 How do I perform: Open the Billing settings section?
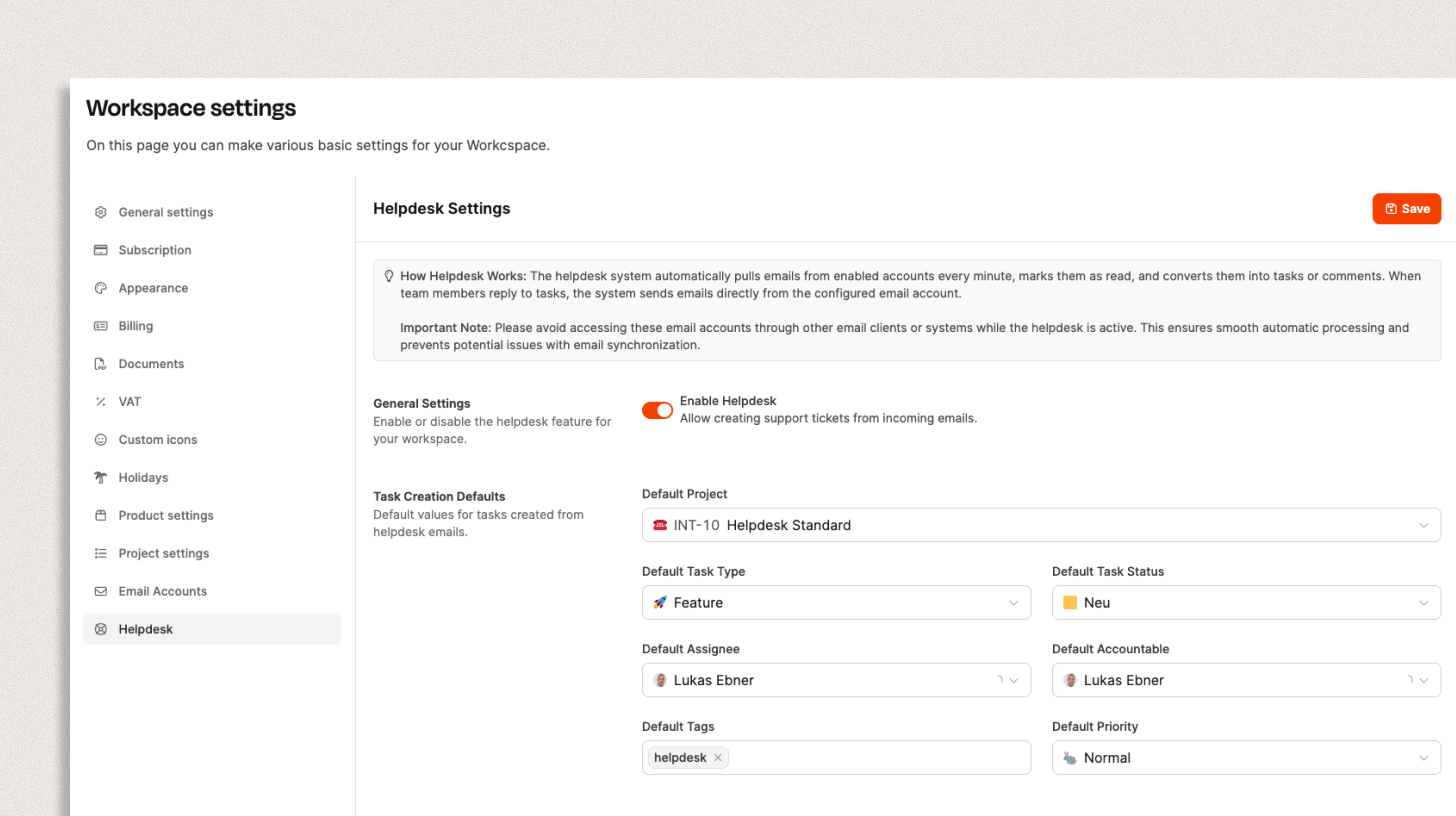click(136, 326)
